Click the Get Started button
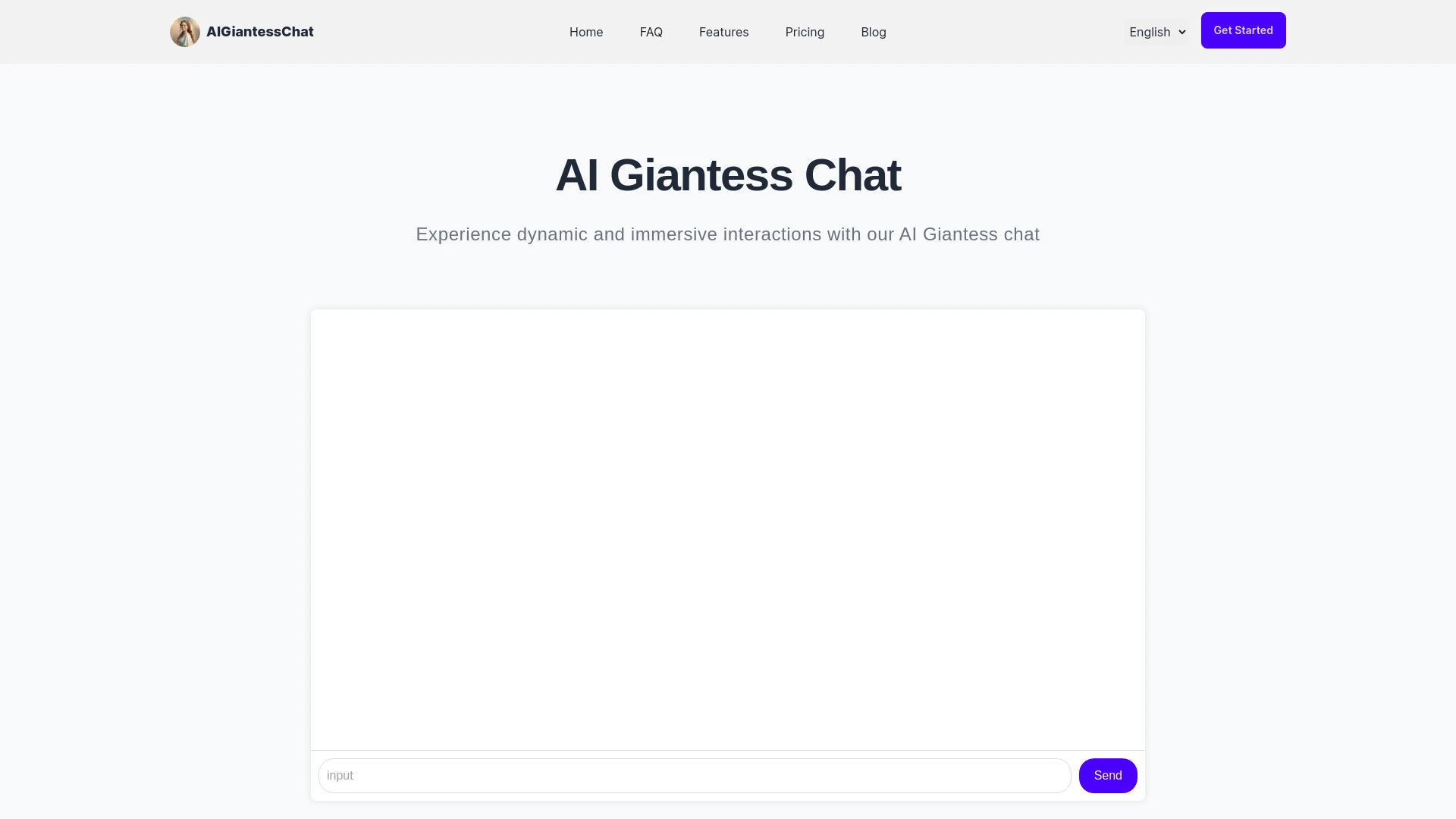This screenshot has height=819, width=1456. [x=1243, y=30]
